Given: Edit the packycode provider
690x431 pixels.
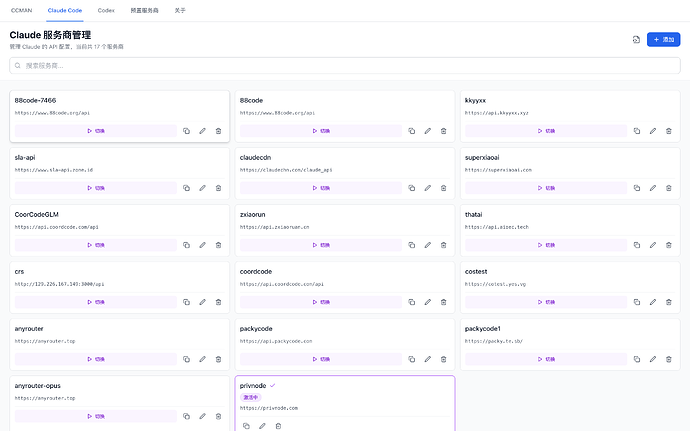Looking at the screenshot, I should pos(428,359).
